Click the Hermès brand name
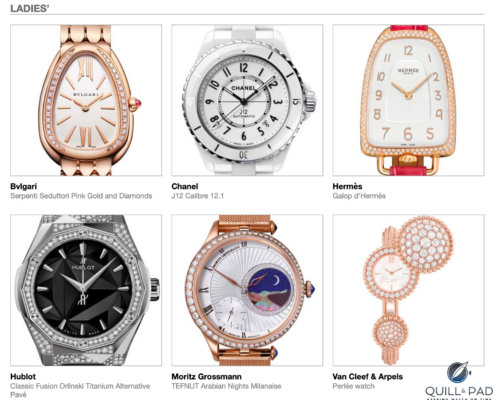This screenshot has height=400, width=495. click(x=347, y=186)
